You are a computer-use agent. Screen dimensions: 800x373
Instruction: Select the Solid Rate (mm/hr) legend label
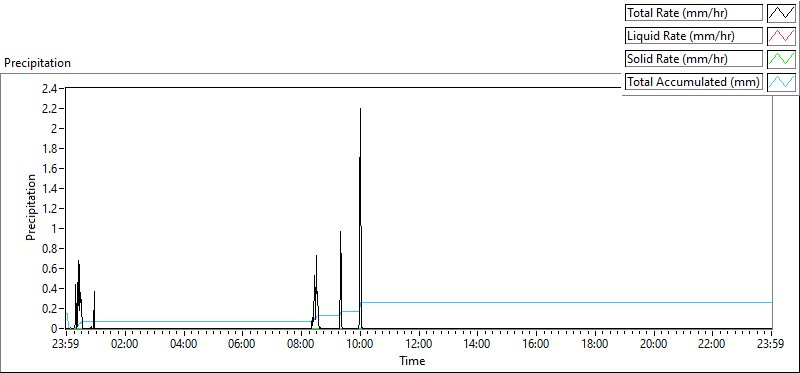pos(694,59)
